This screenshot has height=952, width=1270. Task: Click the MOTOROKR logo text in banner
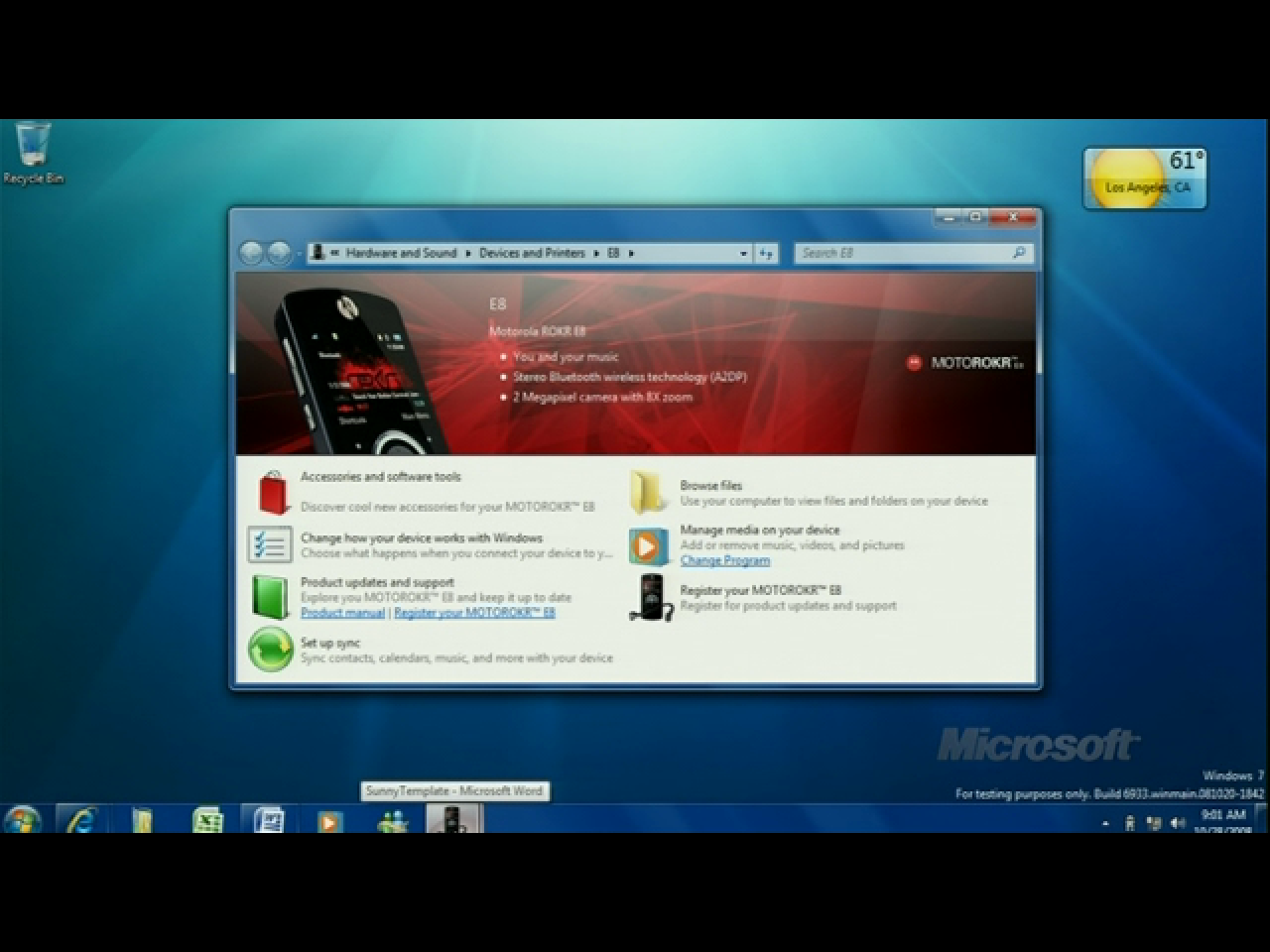pos(976,363)
